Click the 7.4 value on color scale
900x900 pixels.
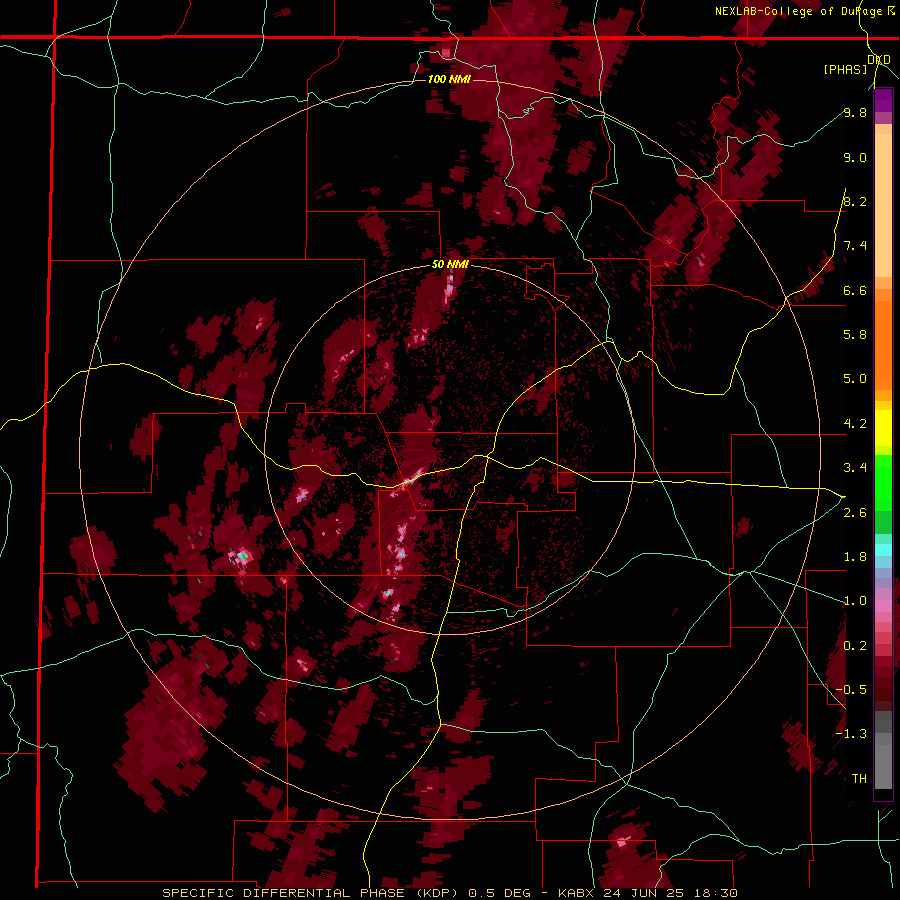(x=855, y=246)
